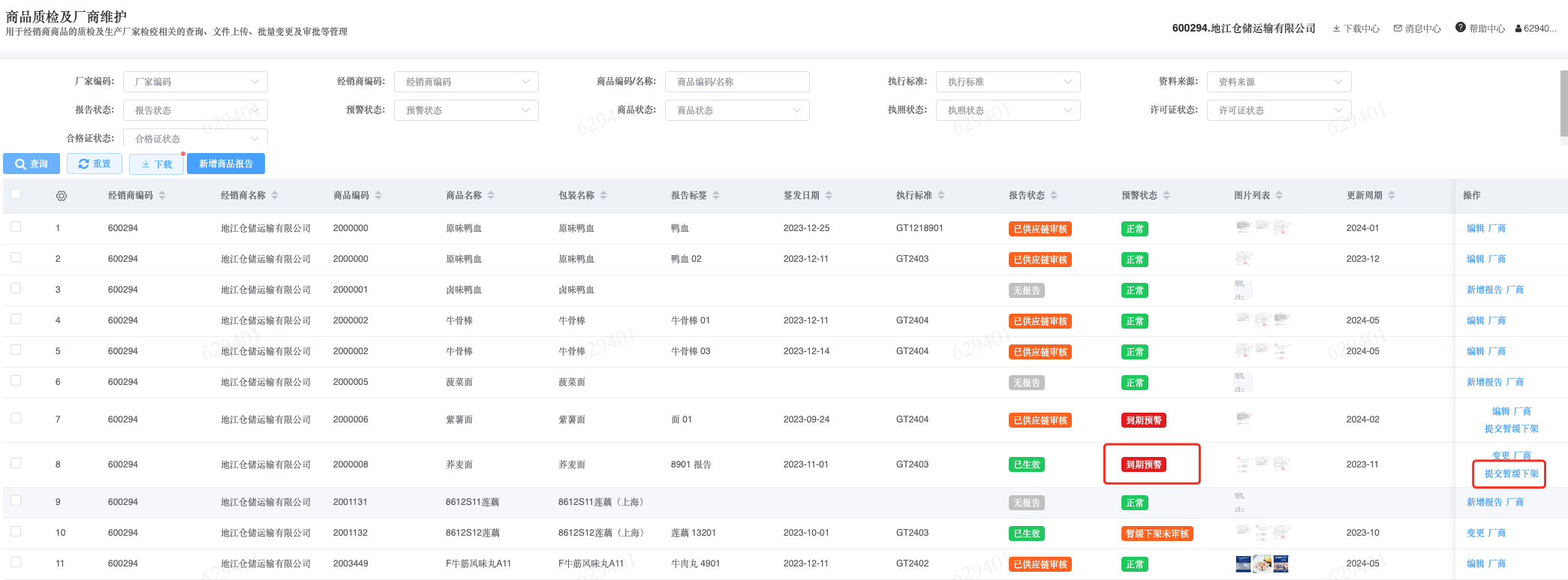Check the checkbox for row 1
Screen dimensions: 1568x580
coord(16,227)
